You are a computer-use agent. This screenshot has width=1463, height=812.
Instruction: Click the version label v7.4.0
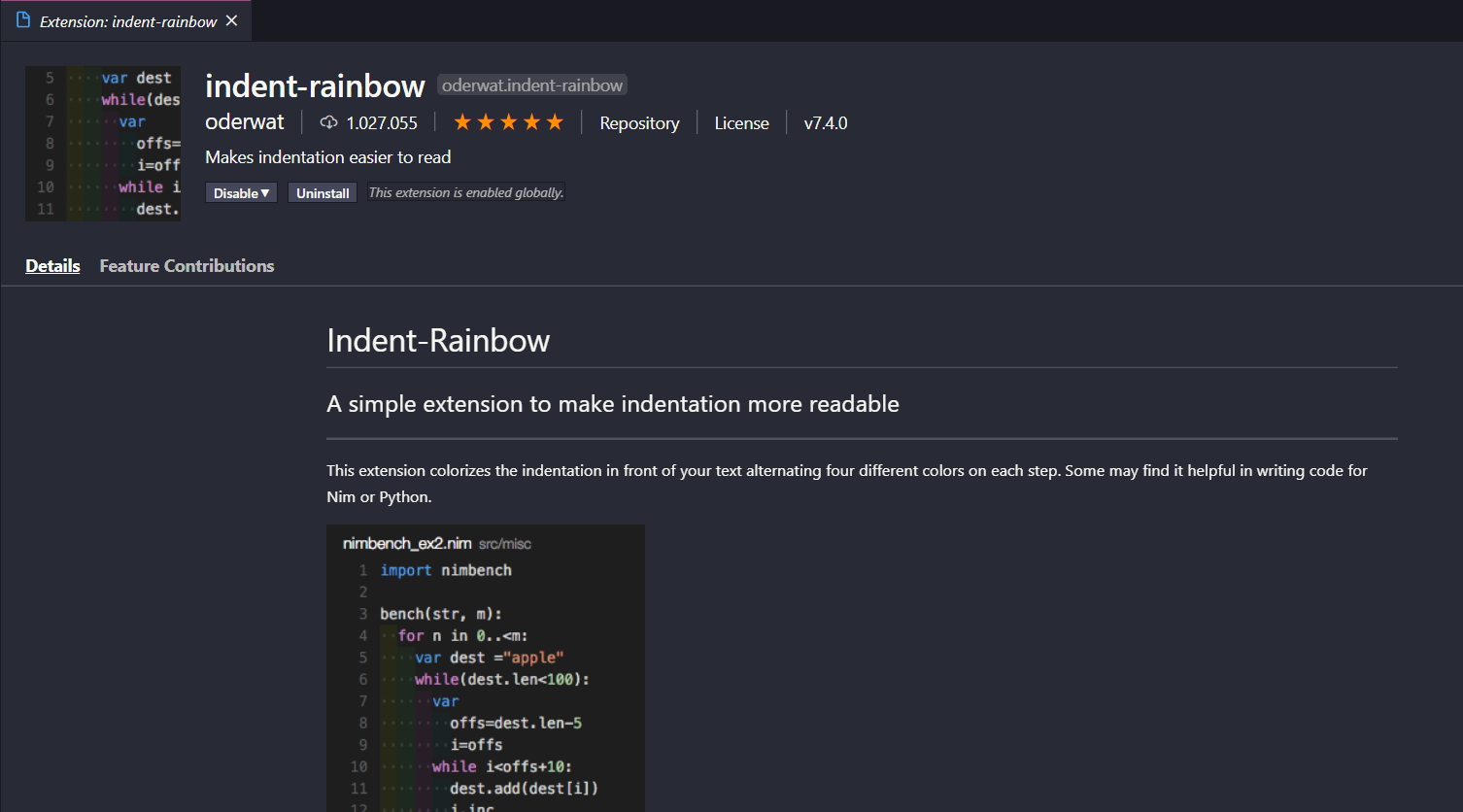pyautogui.click(x=826, y=123)
